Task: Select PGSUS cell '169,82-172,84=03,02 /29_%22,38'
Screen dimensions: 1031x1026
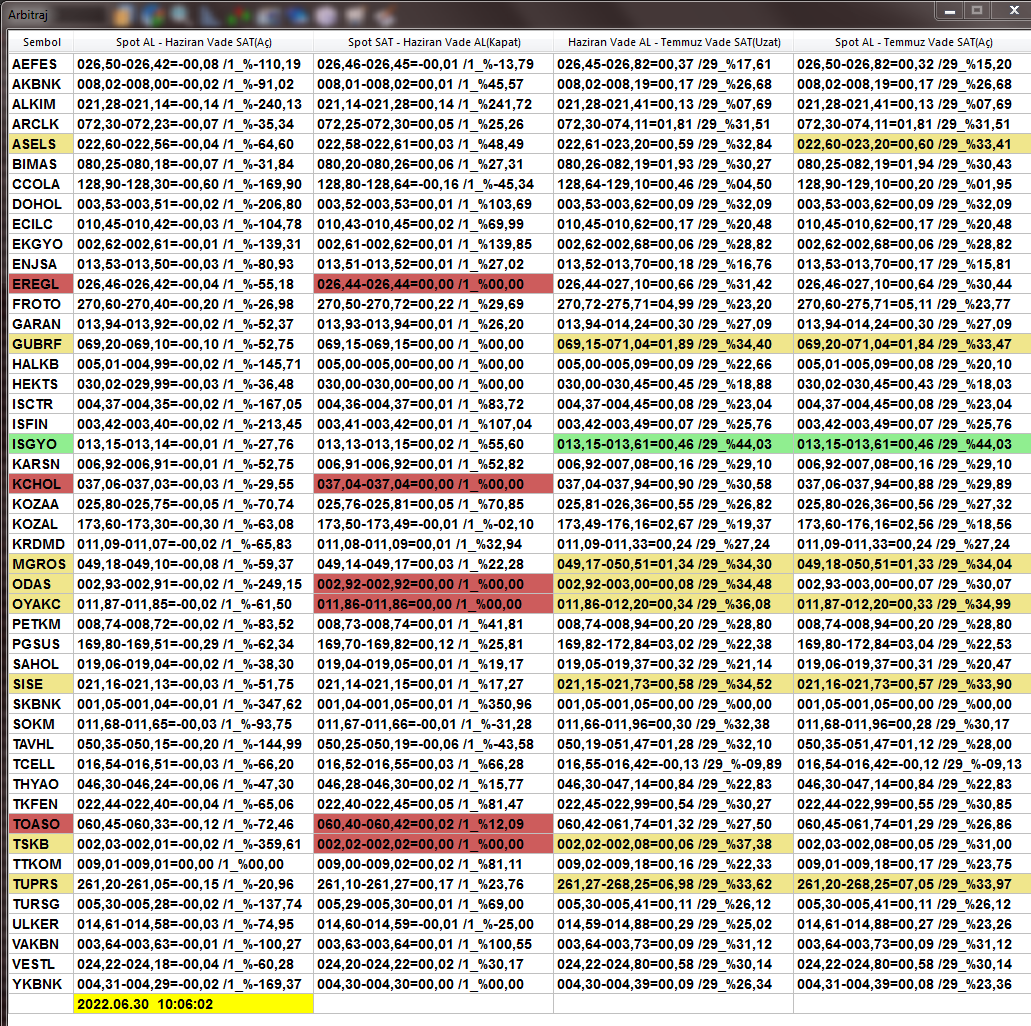Action: click(x=673, y=644)
